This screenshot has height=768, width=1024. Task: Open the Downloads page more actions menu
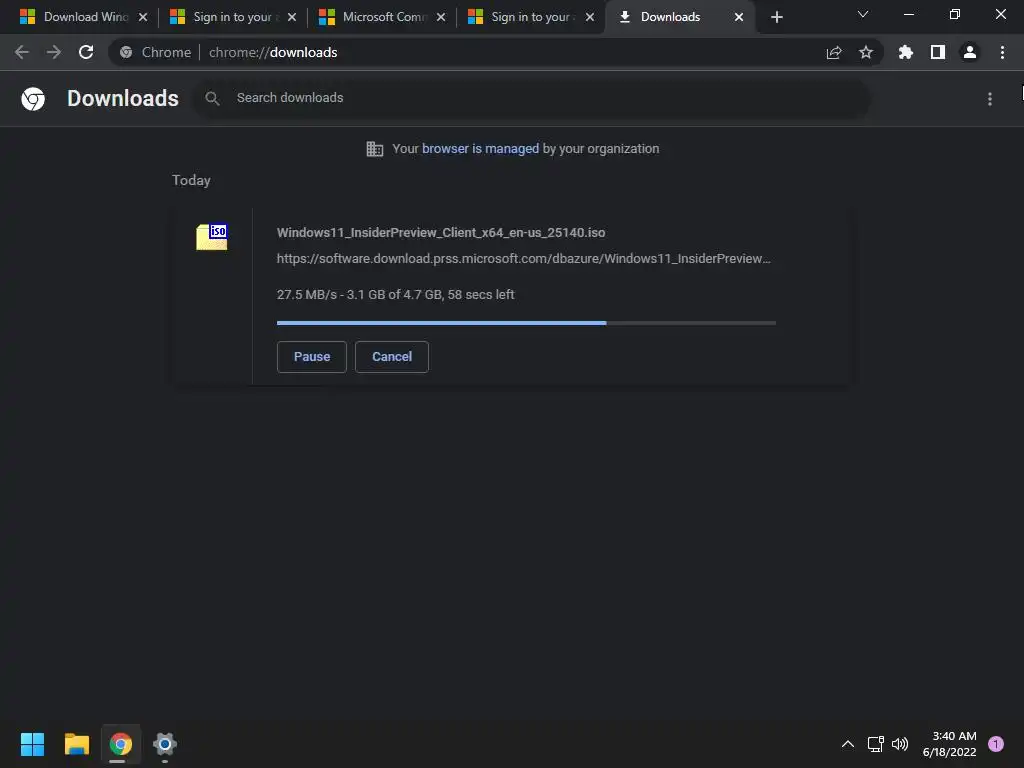point(990,99)
